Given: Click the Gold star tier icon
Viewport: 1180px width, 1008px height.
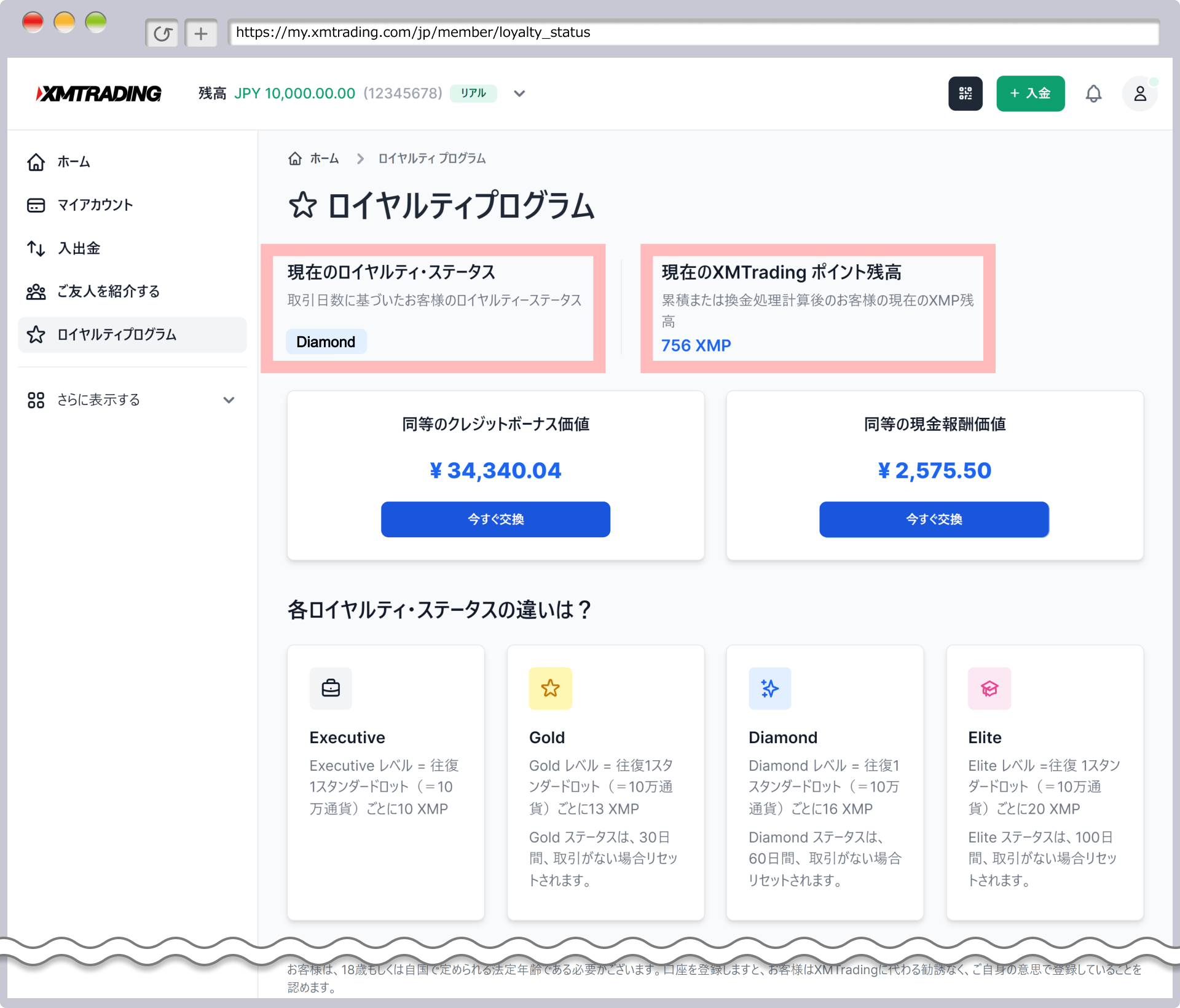Looking at the screenshot, I should point(550,688).
